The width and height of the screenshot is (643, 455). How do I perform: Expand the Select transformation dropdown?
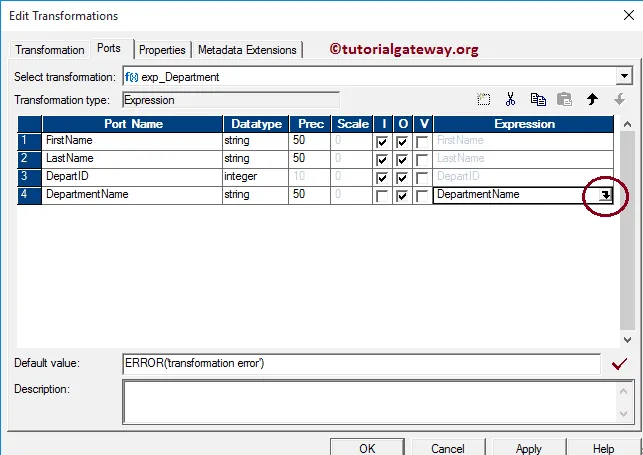[x=625, y=76]
